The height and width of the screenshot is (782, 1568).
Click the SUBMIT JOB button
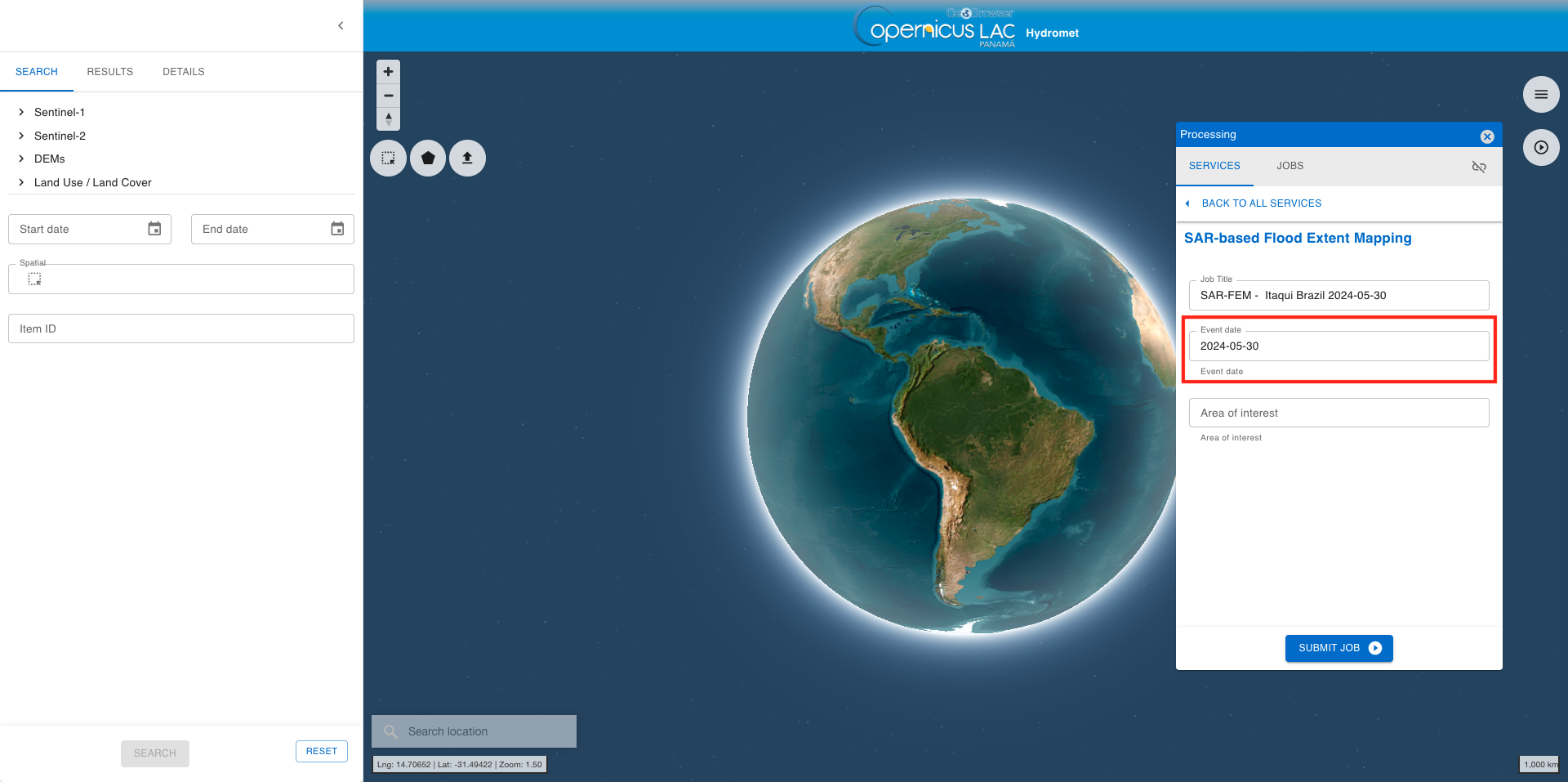point(1339,648)
